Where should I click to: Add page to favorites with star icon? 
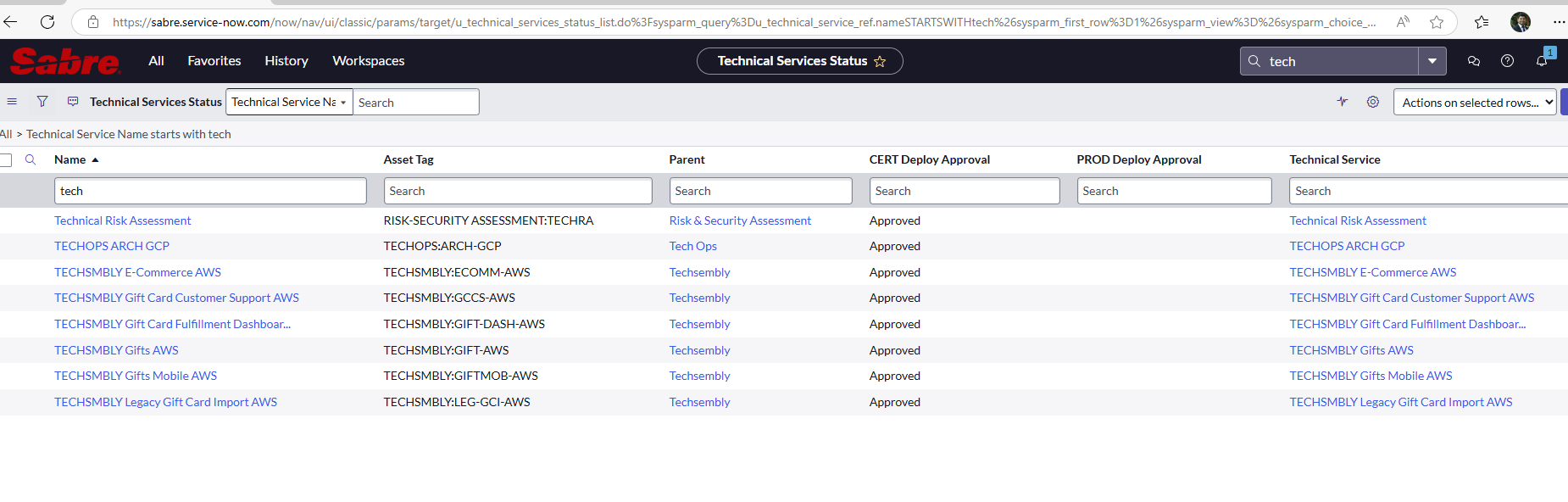point(1437,22)
